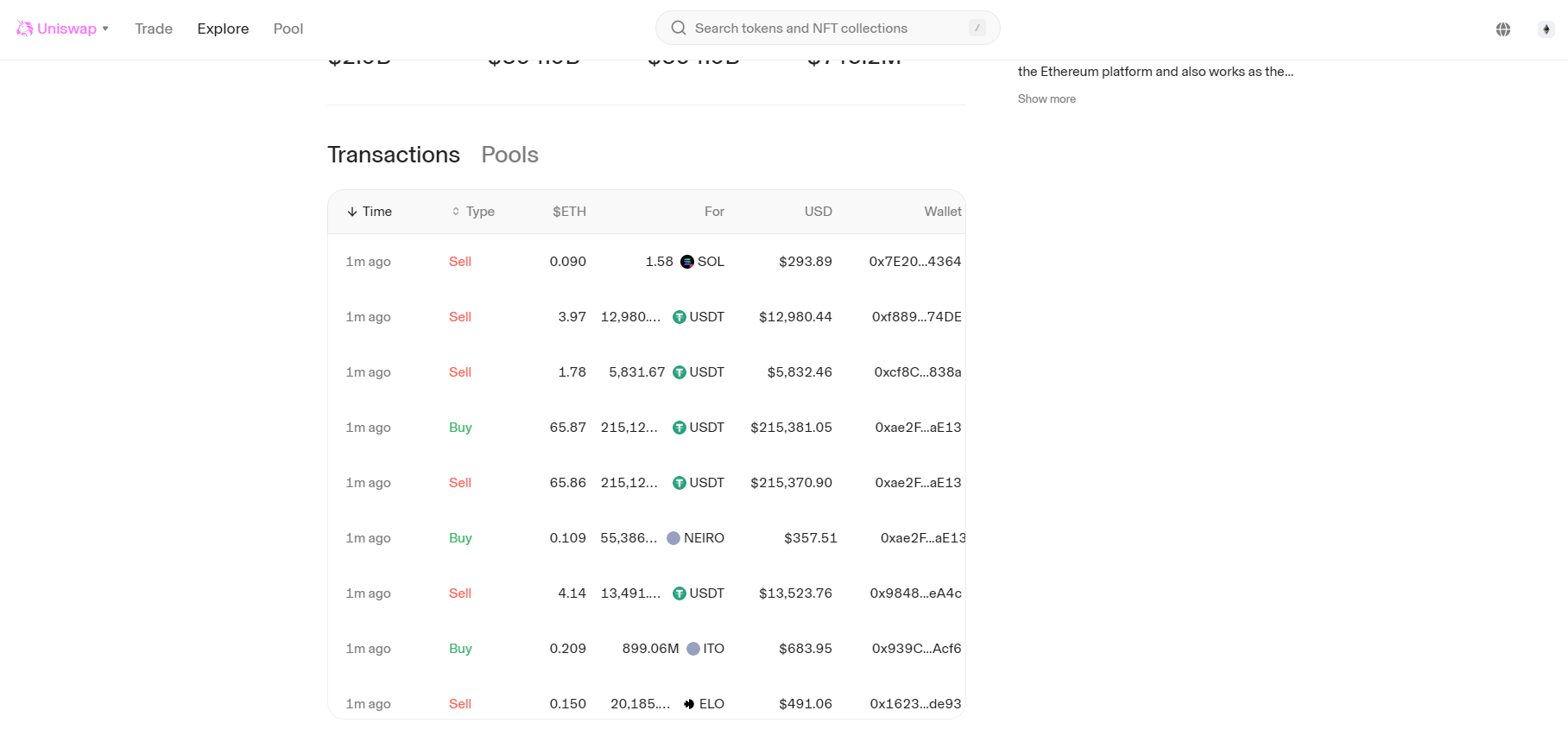Image resolution: width=1568 pixels, height=736 pixels.
Task: Open the Trade menu item
Action: click(154, 29)
